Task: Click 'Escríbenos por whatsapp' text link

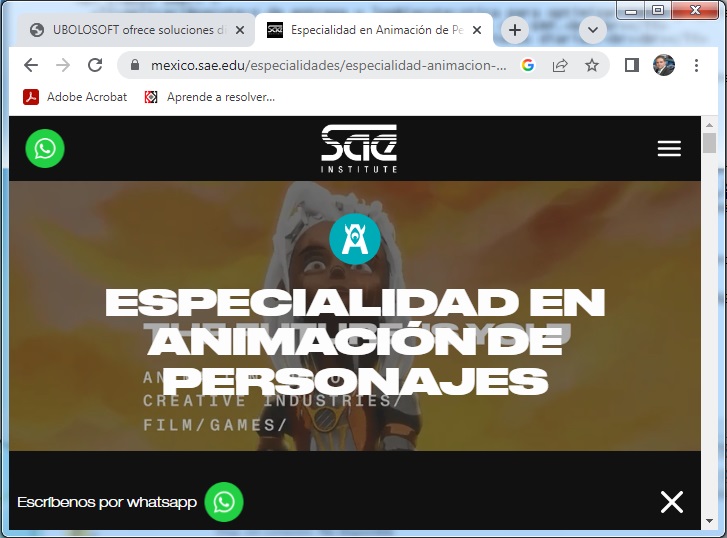Action: click(x=107, y=502)
